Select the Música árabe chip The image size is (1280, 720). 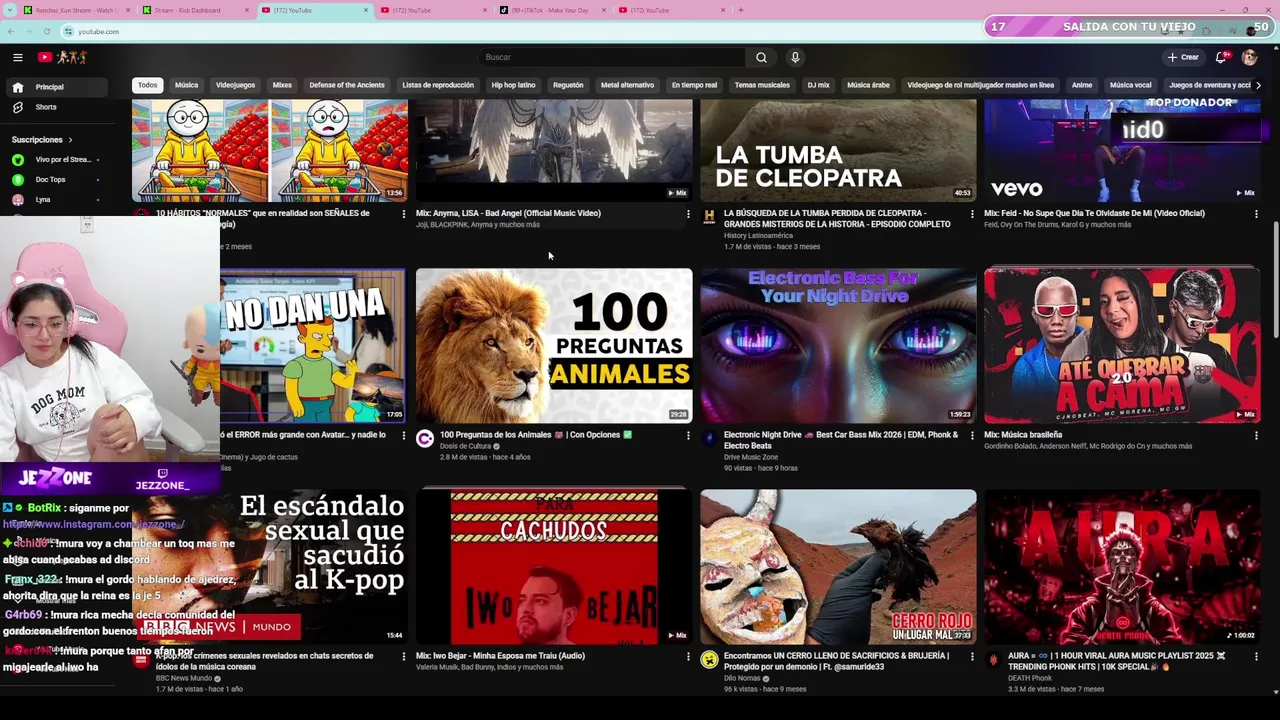point(868,85)
